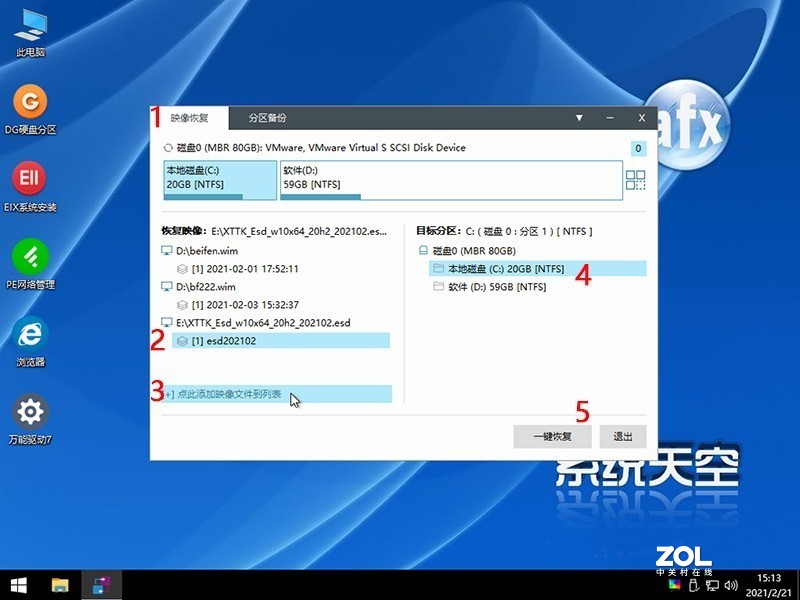The height and width of the screenshot is (600, 800).
Task: Choose 软件 (D:) 59GB as target partition
Action: [497, 287]
